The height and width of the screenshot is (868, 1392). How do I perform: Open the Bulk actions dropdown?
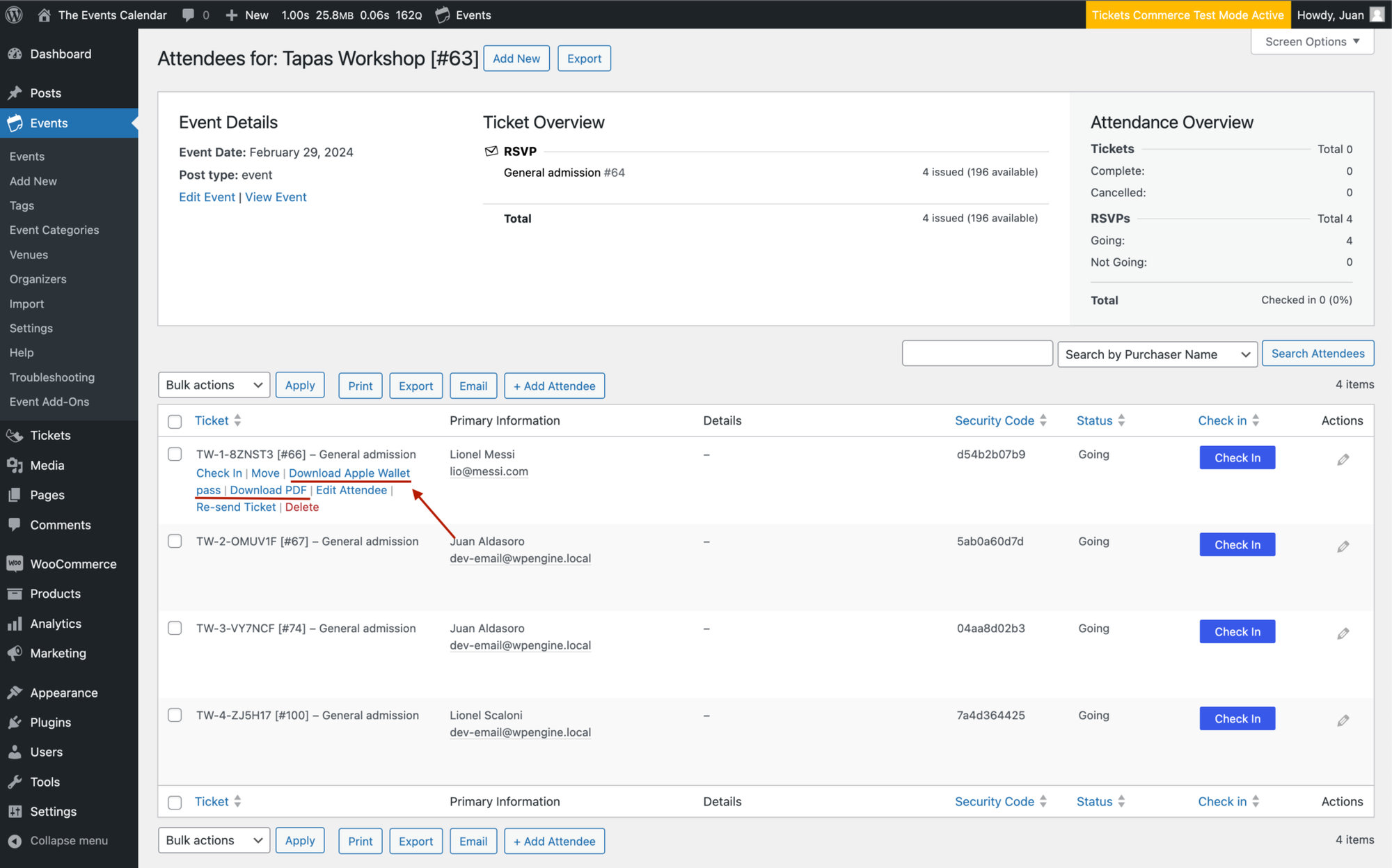(214, 384)
